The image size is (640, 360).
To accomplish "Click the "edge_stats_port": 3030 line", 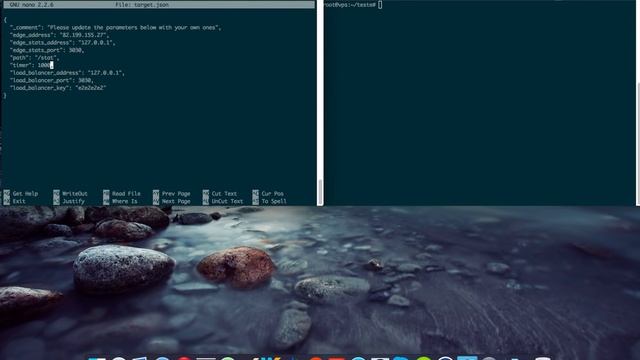I will (47, 50).
